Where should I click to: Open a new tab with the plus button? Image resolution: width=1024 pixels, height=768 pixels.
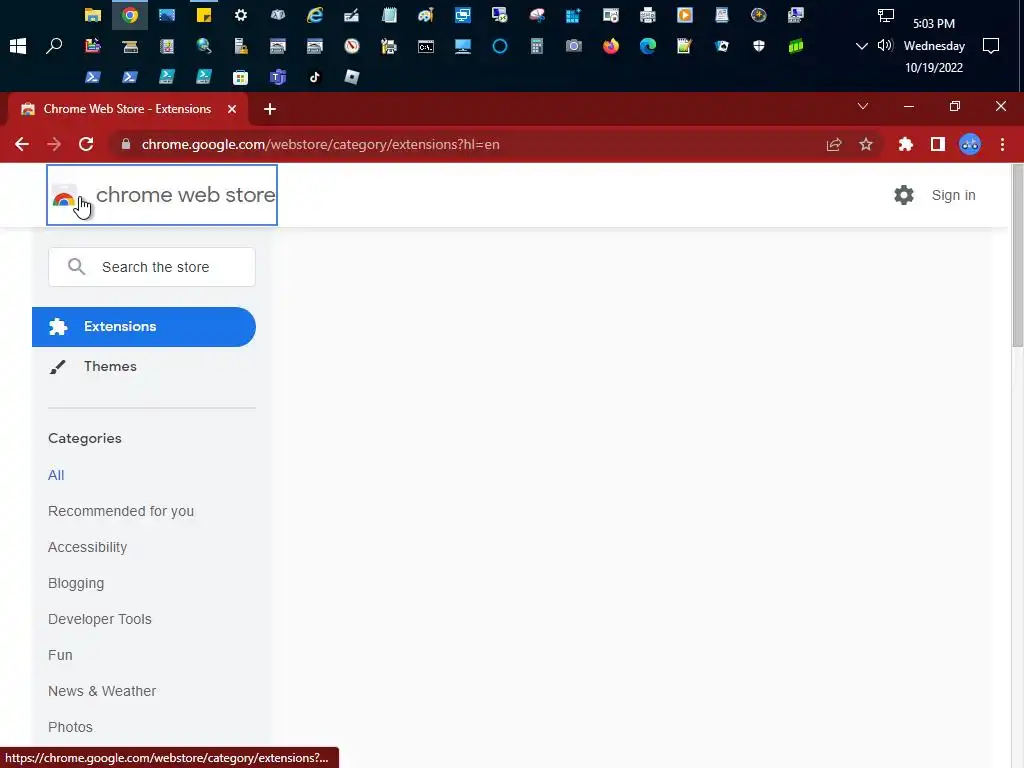[x=270, y=109]
